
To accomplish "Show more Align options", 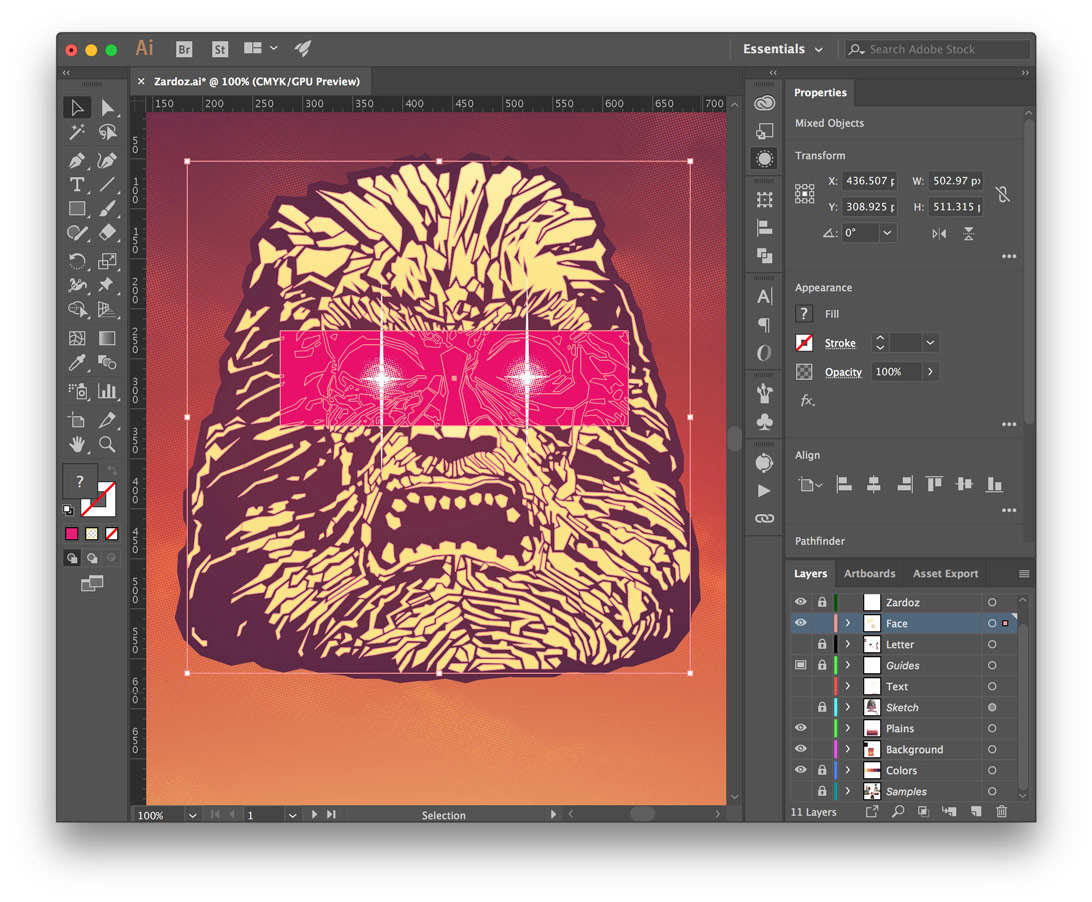I will (x=1009, y=511).
